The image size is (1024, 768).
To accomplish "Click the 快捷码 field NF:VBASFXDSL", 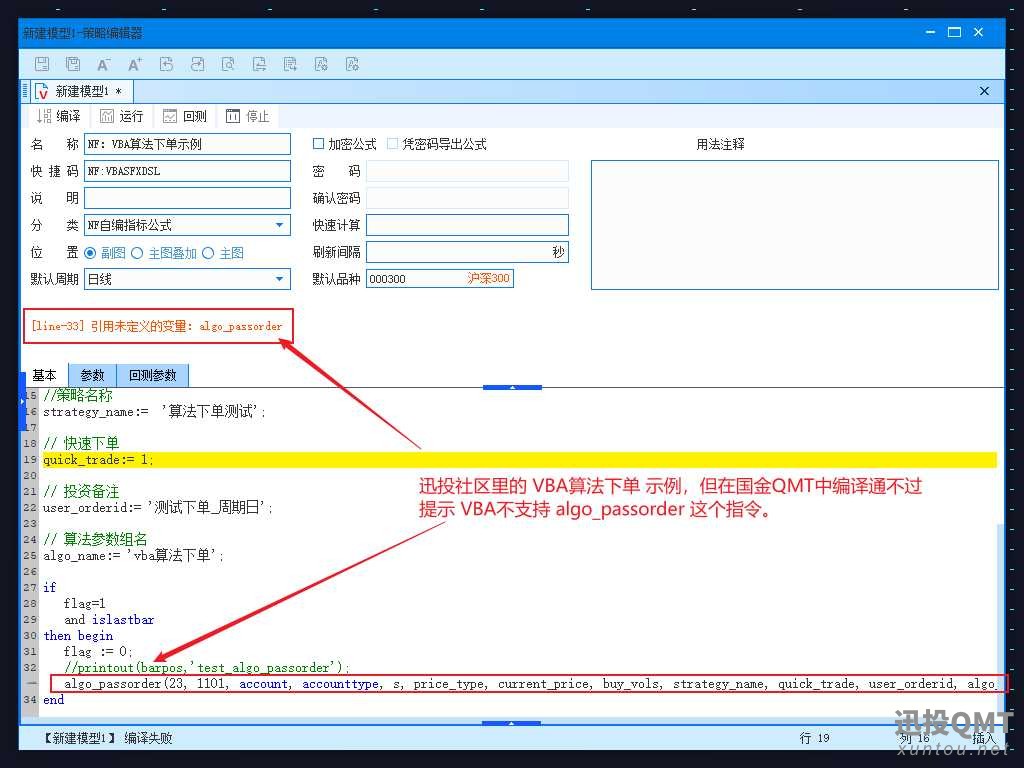I will [187, 171].
